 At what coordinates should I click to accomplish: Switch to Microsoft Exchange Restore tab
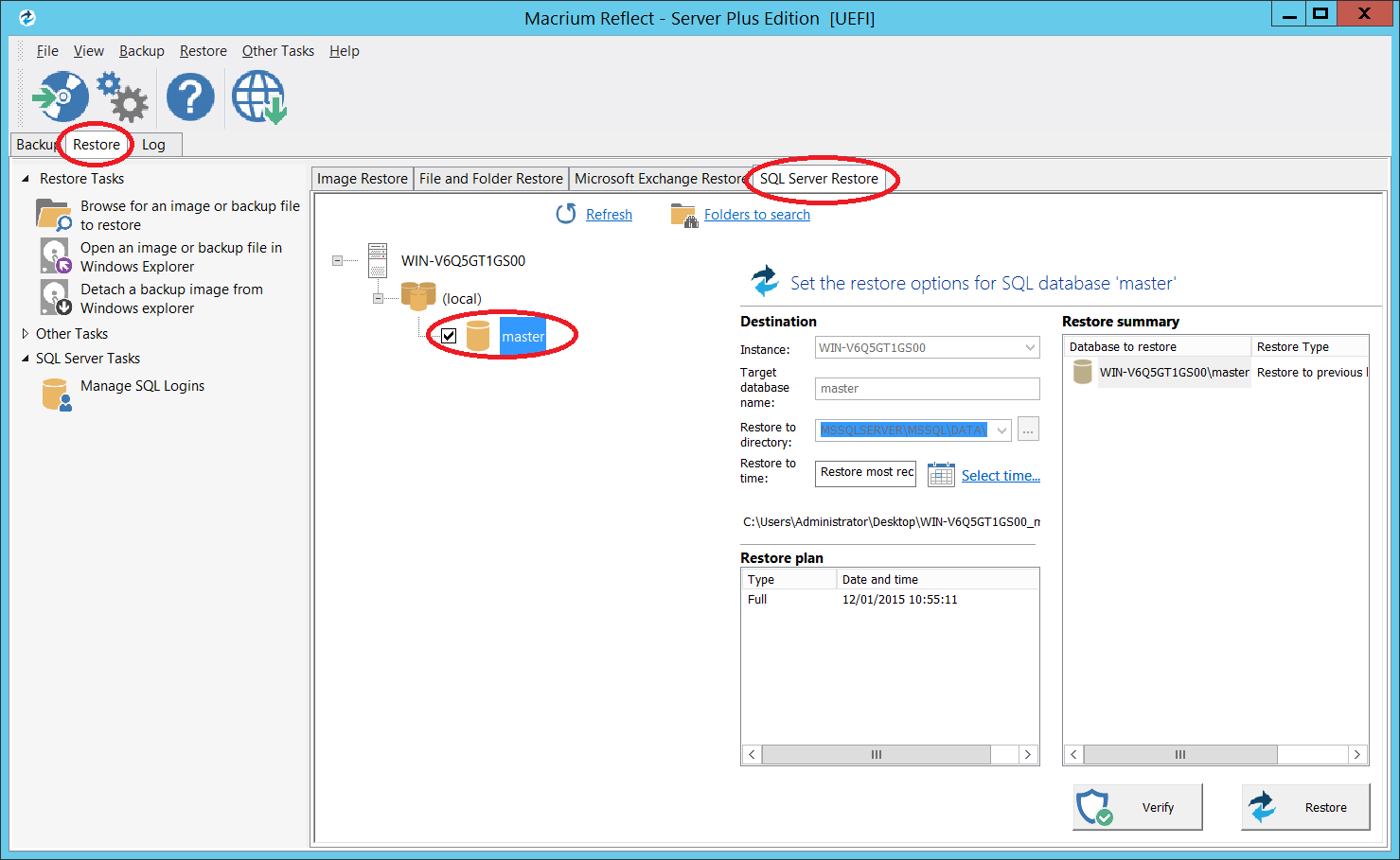(661, 179)
